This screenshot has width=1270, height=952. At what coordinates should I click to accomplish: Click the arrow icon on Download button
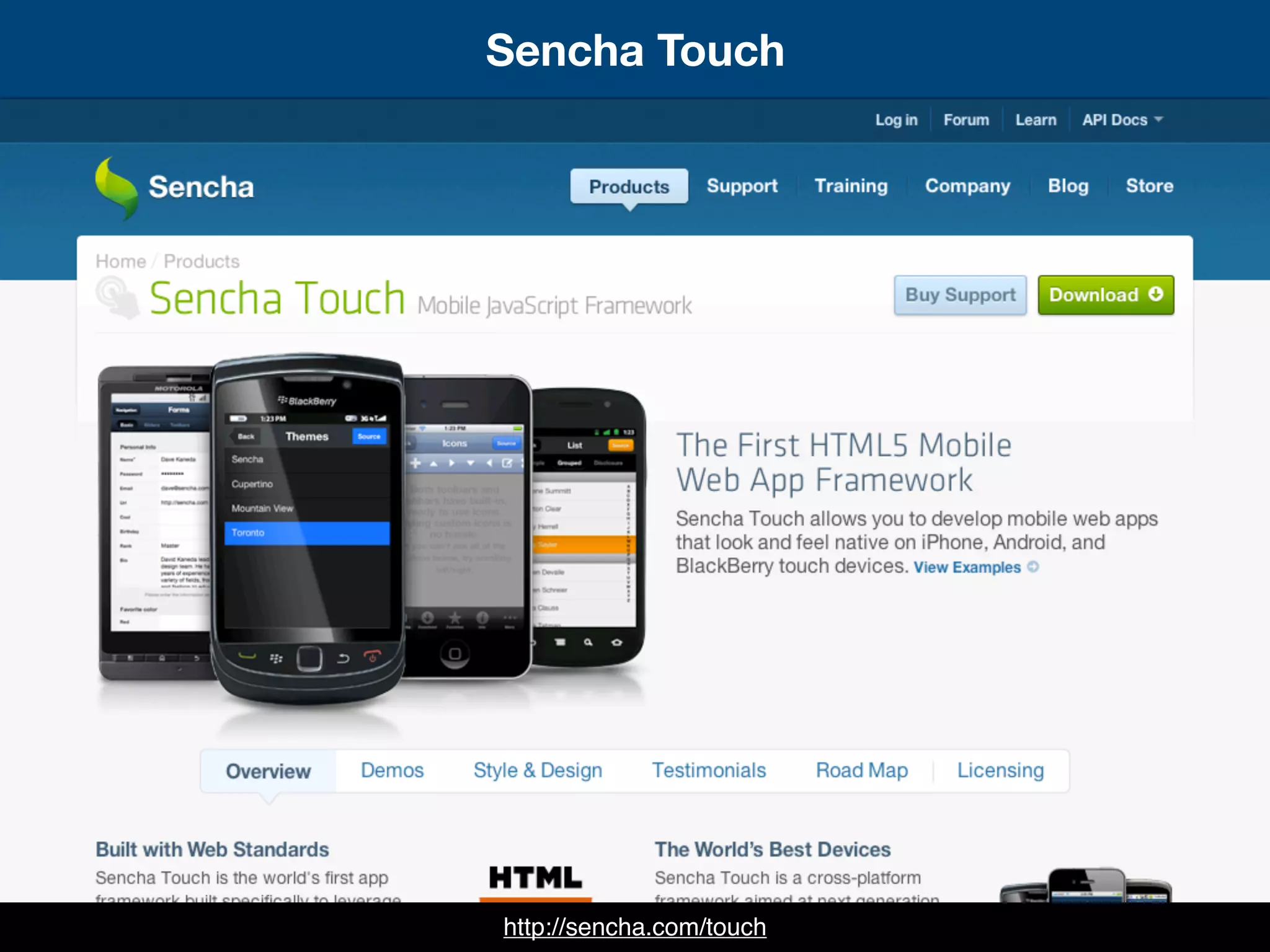pyautogui.click(x=1155, y=294)
